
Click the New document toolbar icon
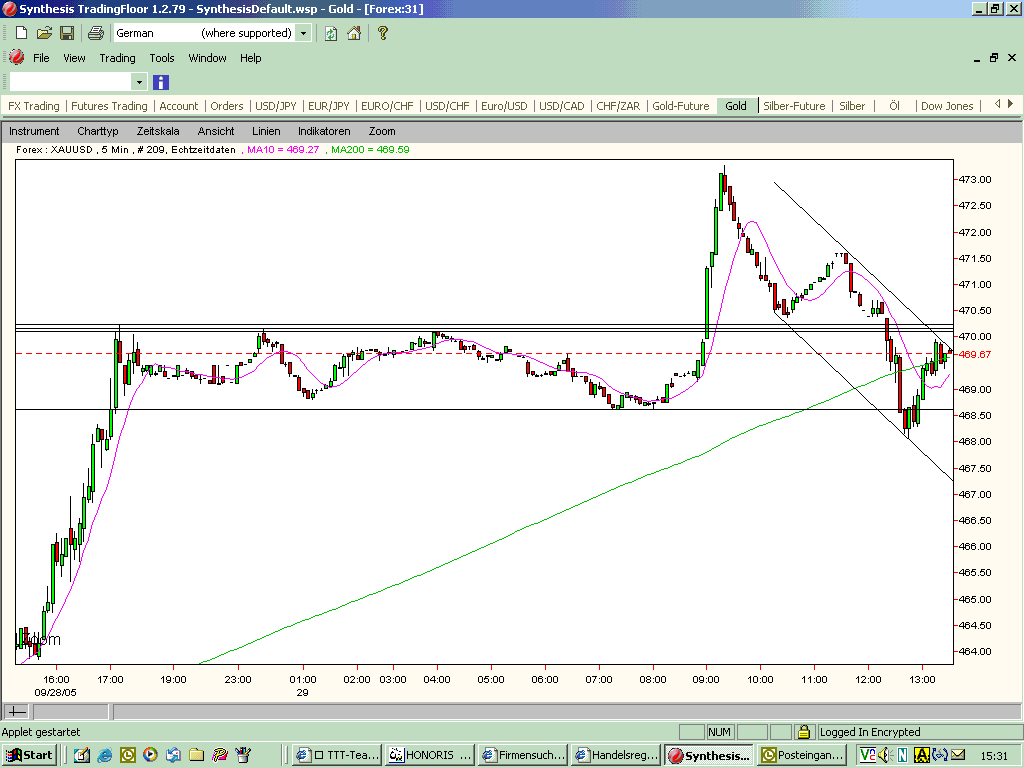point(21,33)
